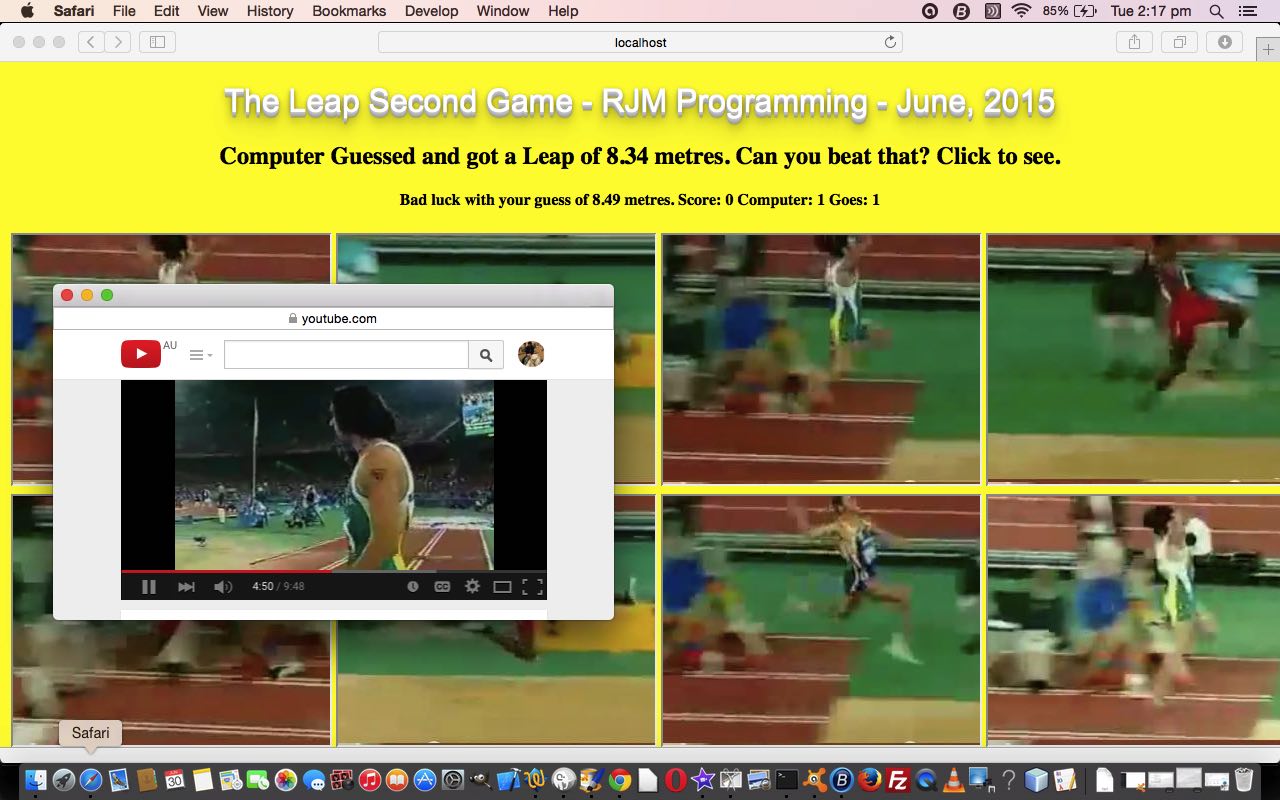Show the Safari sidebar
This screenshot has height=800, width=1280.
(157, 42)
